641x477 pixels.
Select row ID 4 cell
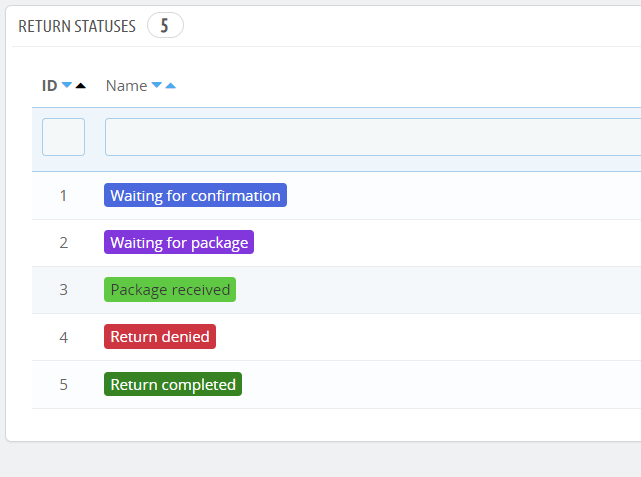[x=63, y=337]
